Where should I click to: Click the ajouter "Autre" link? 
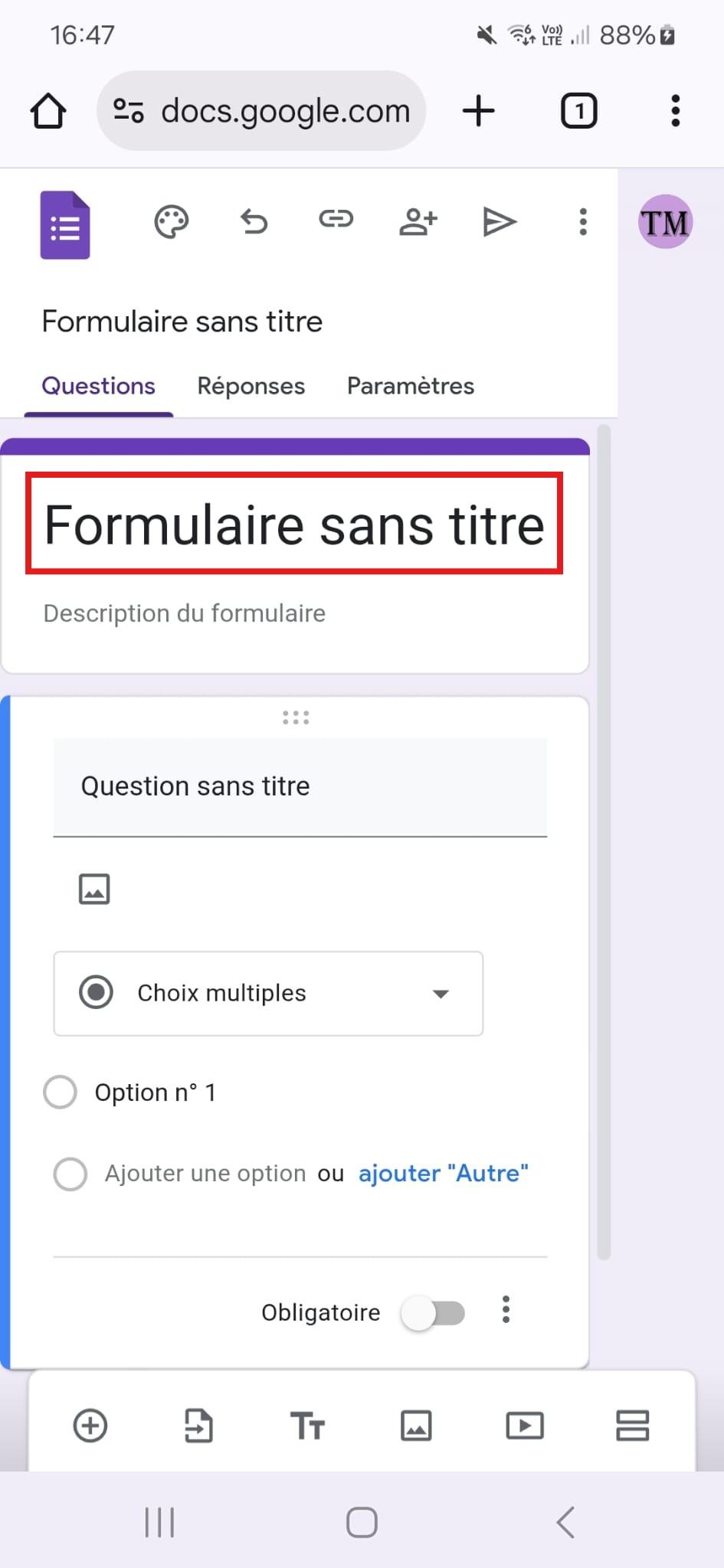tap(444, 1174)
